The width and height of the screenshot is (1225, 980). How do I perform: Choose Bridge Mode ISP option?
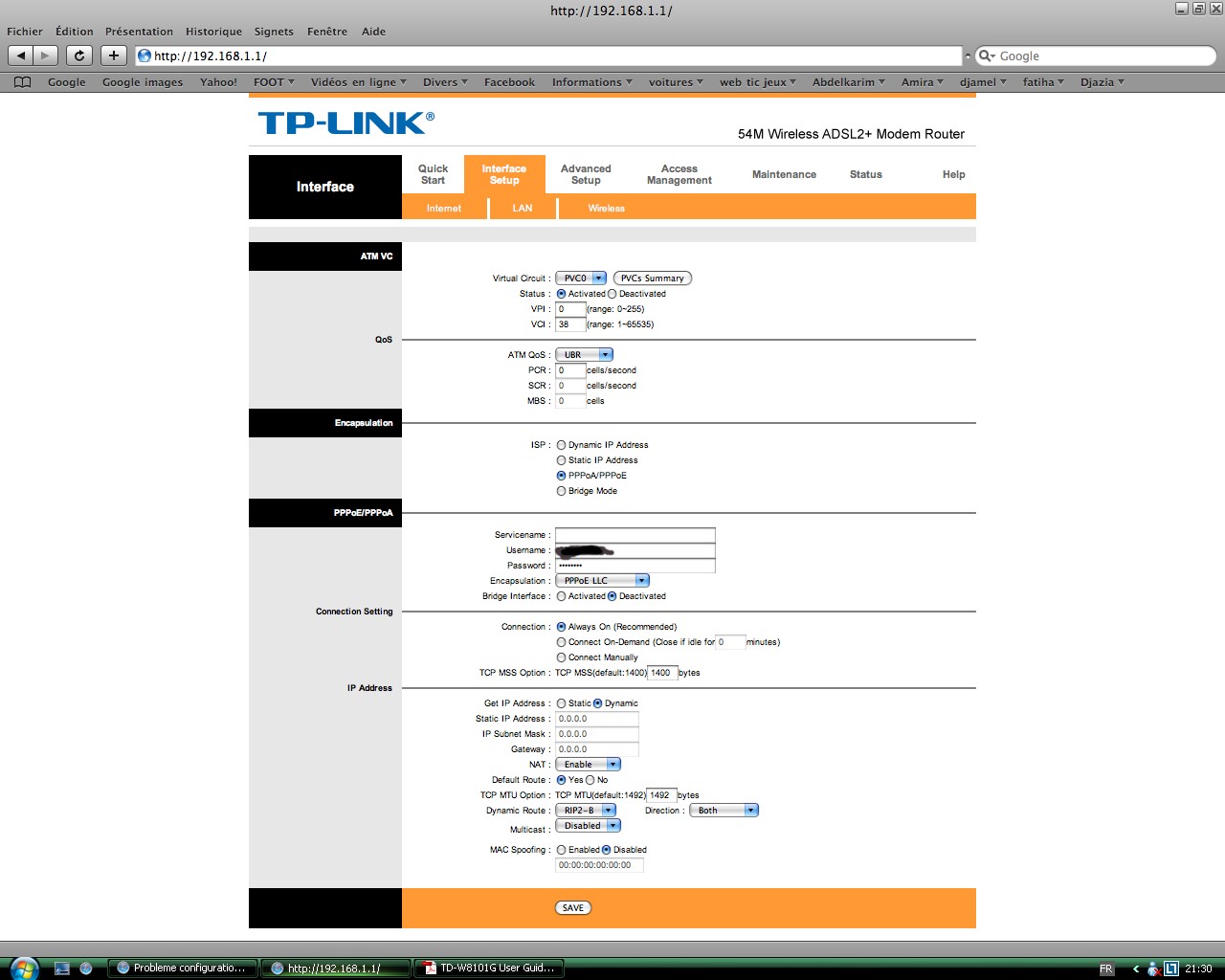coord(561,491)
